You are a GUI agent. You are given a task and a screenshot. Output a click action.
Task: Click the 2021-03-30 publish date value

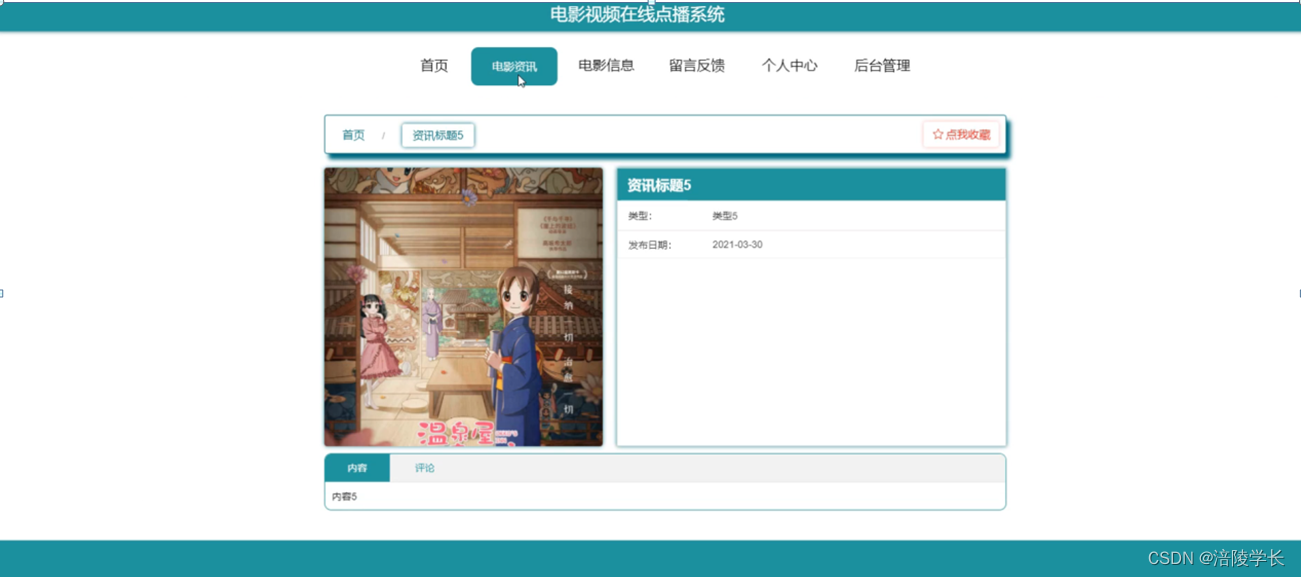(x=737, y=244)
